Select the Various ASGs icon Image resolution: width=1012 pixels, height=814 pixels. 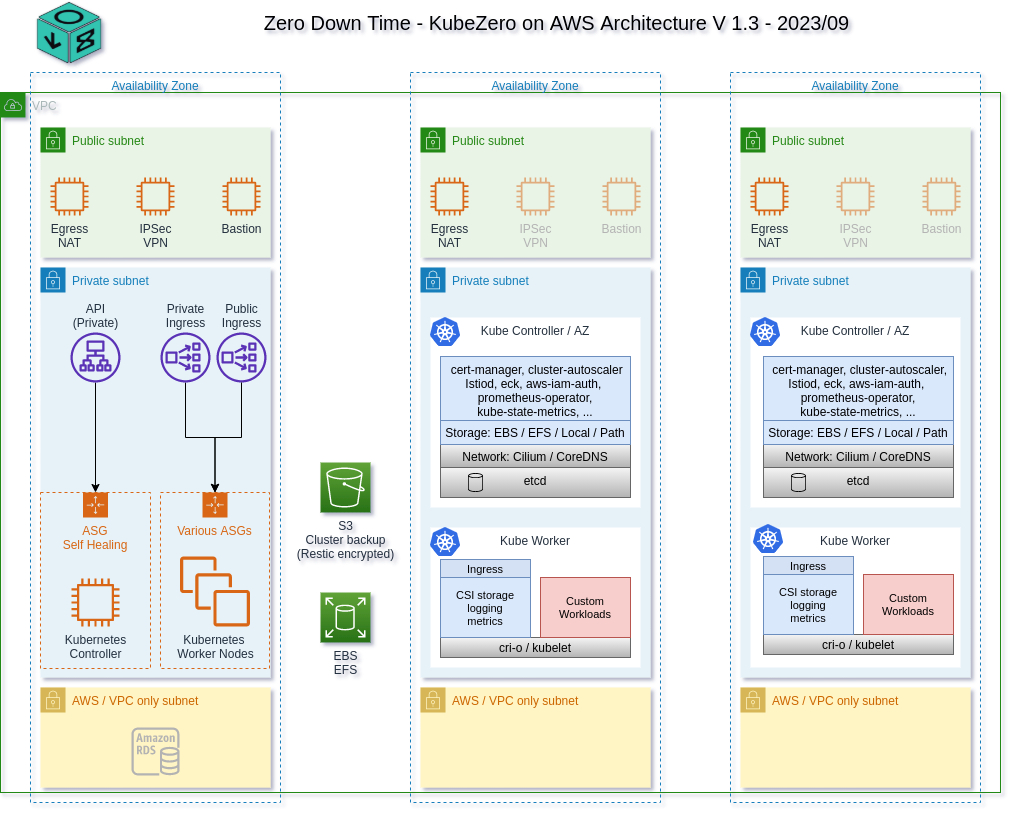(215, 505)
